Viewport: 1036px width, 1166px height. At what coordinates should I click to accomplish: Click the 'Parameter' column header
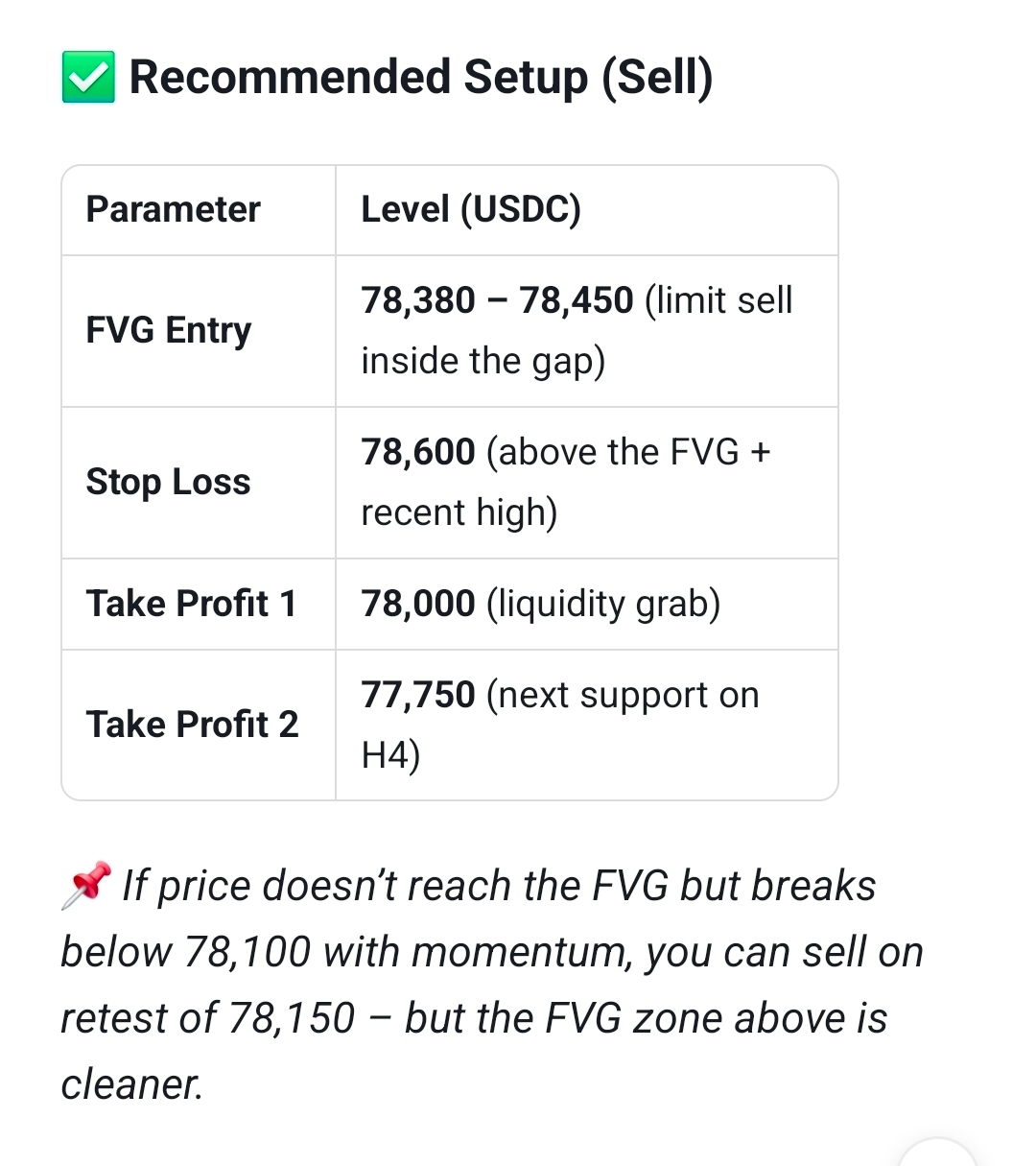[174, 209]
